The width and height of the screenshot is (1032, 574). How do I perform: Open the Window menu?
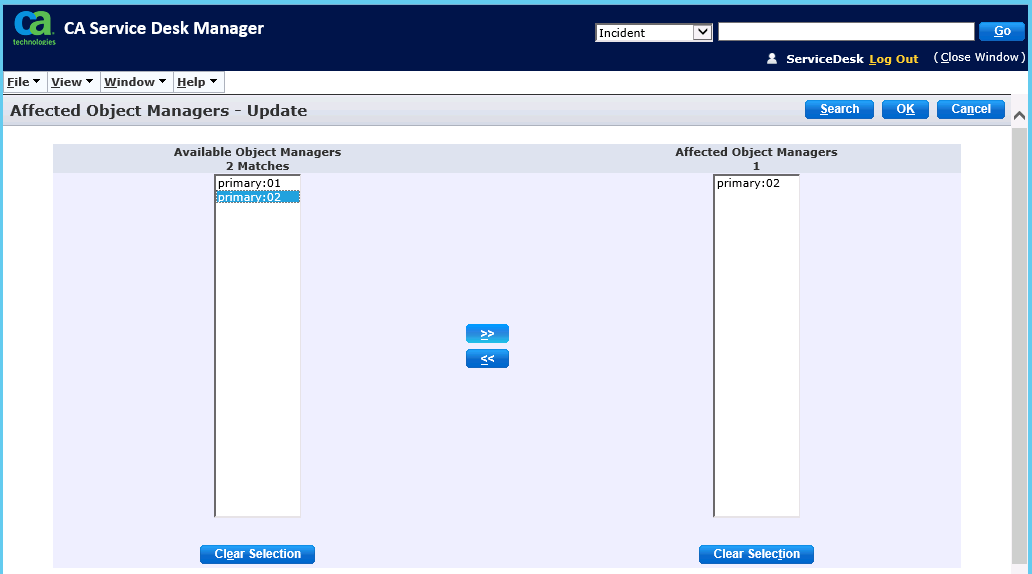coord(136,82)
